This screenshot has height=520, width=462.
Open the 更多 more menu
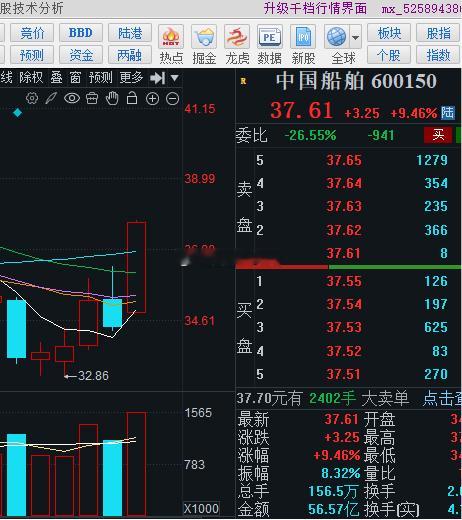pos(131,78)
